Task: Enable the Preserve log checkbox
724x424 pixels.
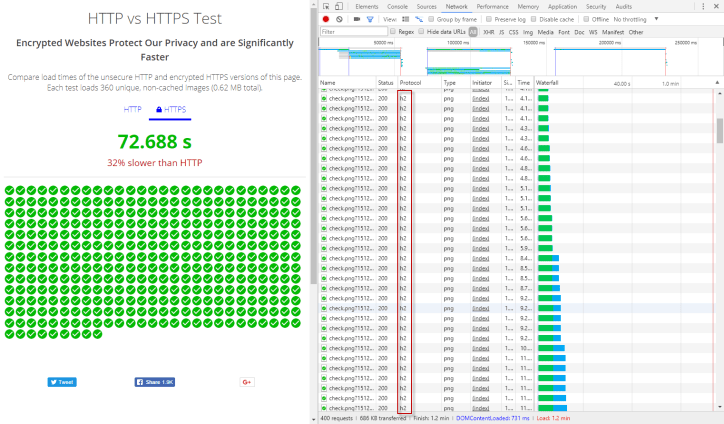Action: (487, 19)
